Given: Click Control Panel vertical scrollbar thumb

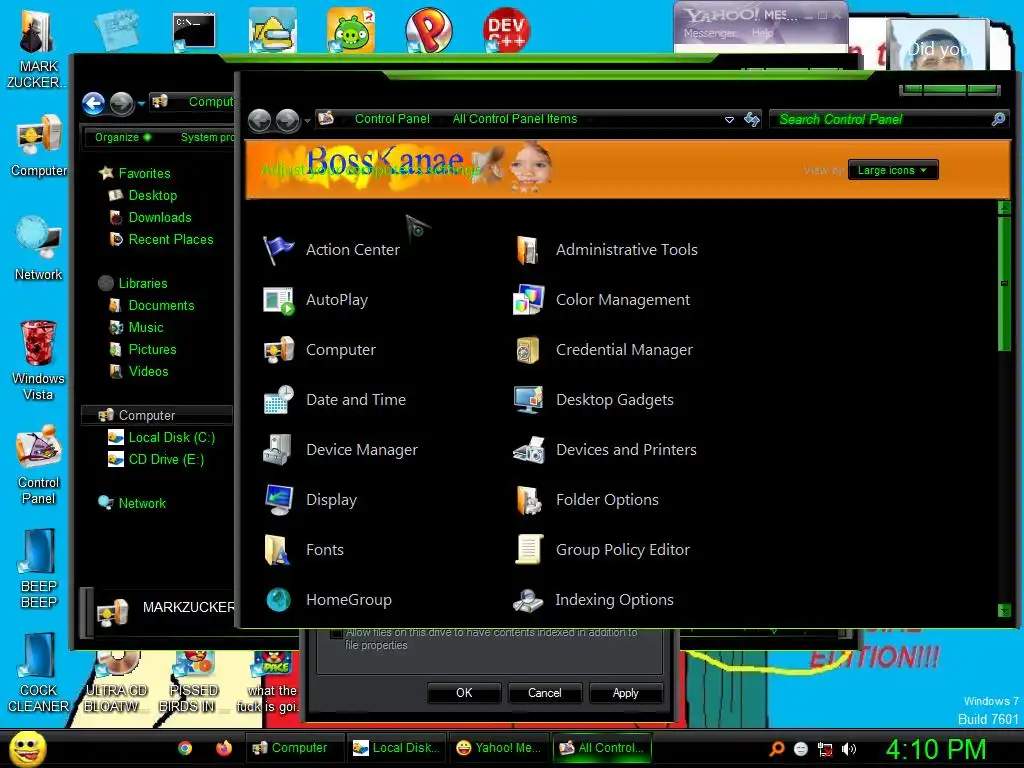Looking at the screenshot, I should tap(1004, 283).
